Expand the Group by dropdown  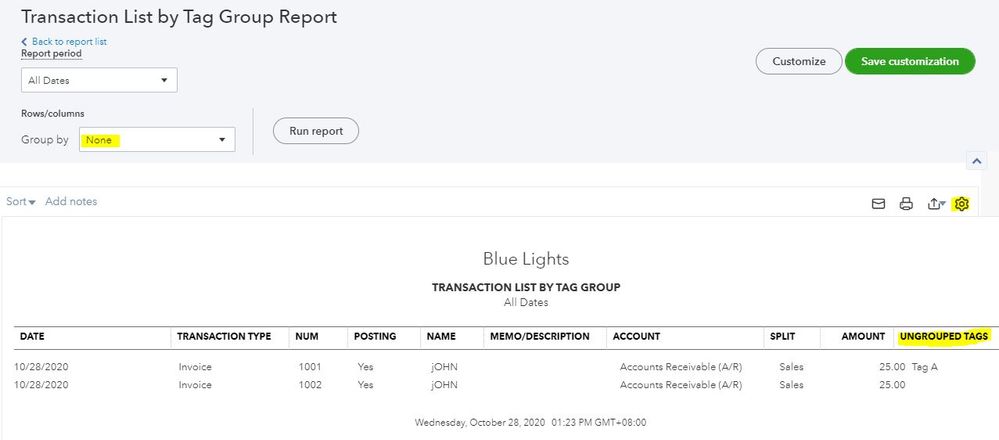(x=157, y=140)
